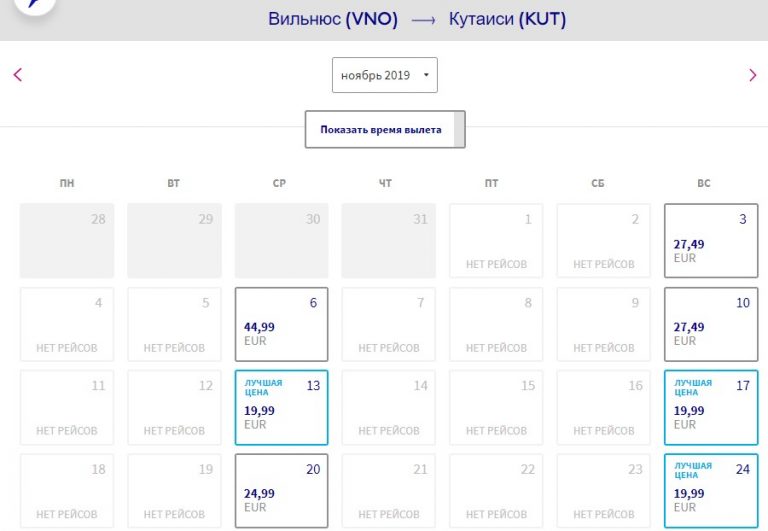Go to previous month with left arrow

[x=18, y=75]
